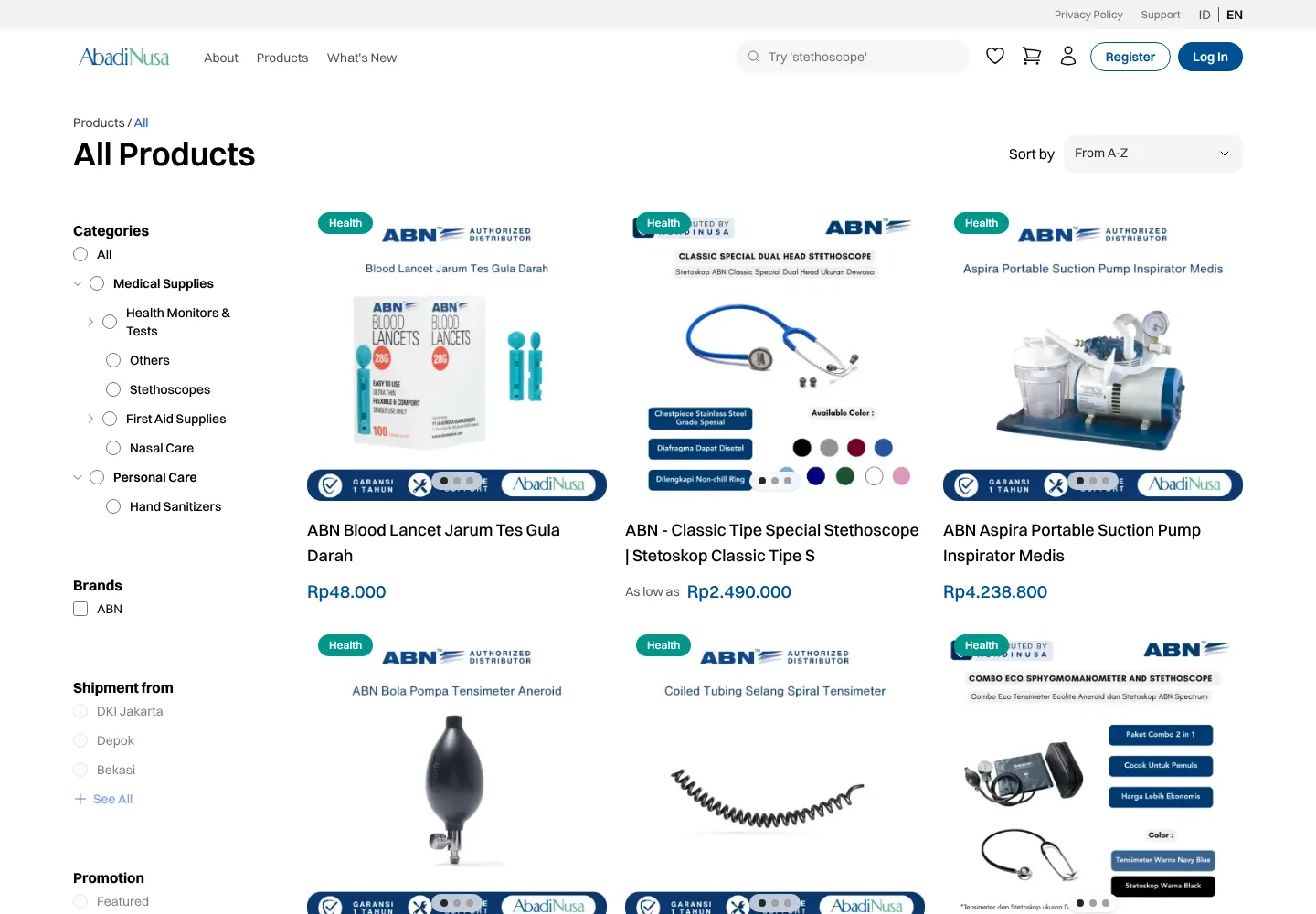Open the shopping cart icon
Viewport: 1316px width, 914px height.
[1032, 56]
